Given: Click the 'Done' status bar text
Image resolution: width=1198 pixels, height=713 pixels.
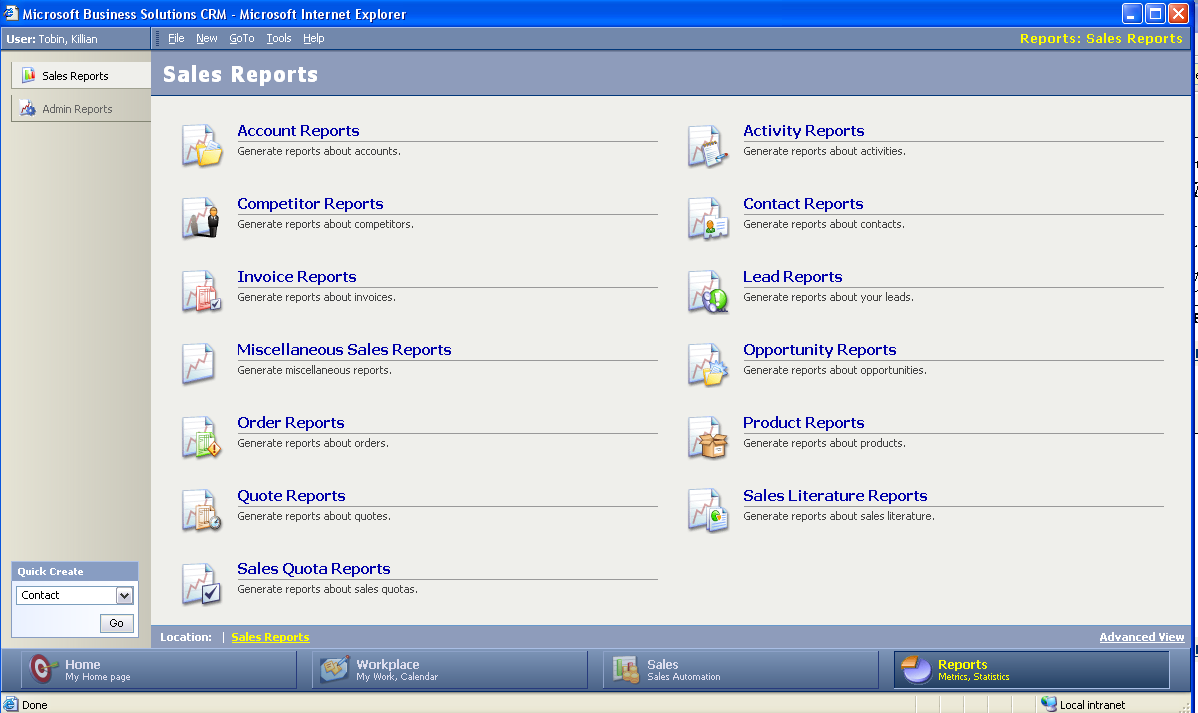Looking at the screenshot, I should (x=34, y=705).
